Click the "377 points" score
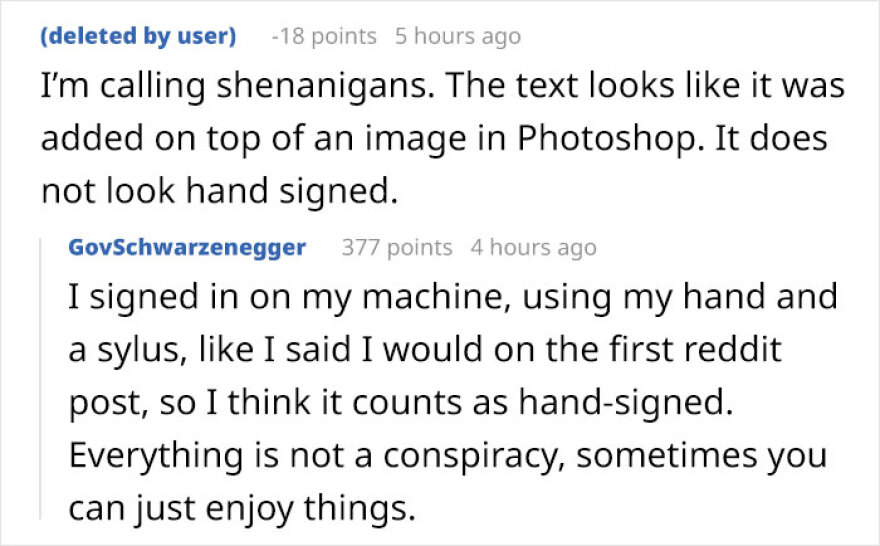The image size is (880, 546). pyautogui.click(x=397, y=248)
